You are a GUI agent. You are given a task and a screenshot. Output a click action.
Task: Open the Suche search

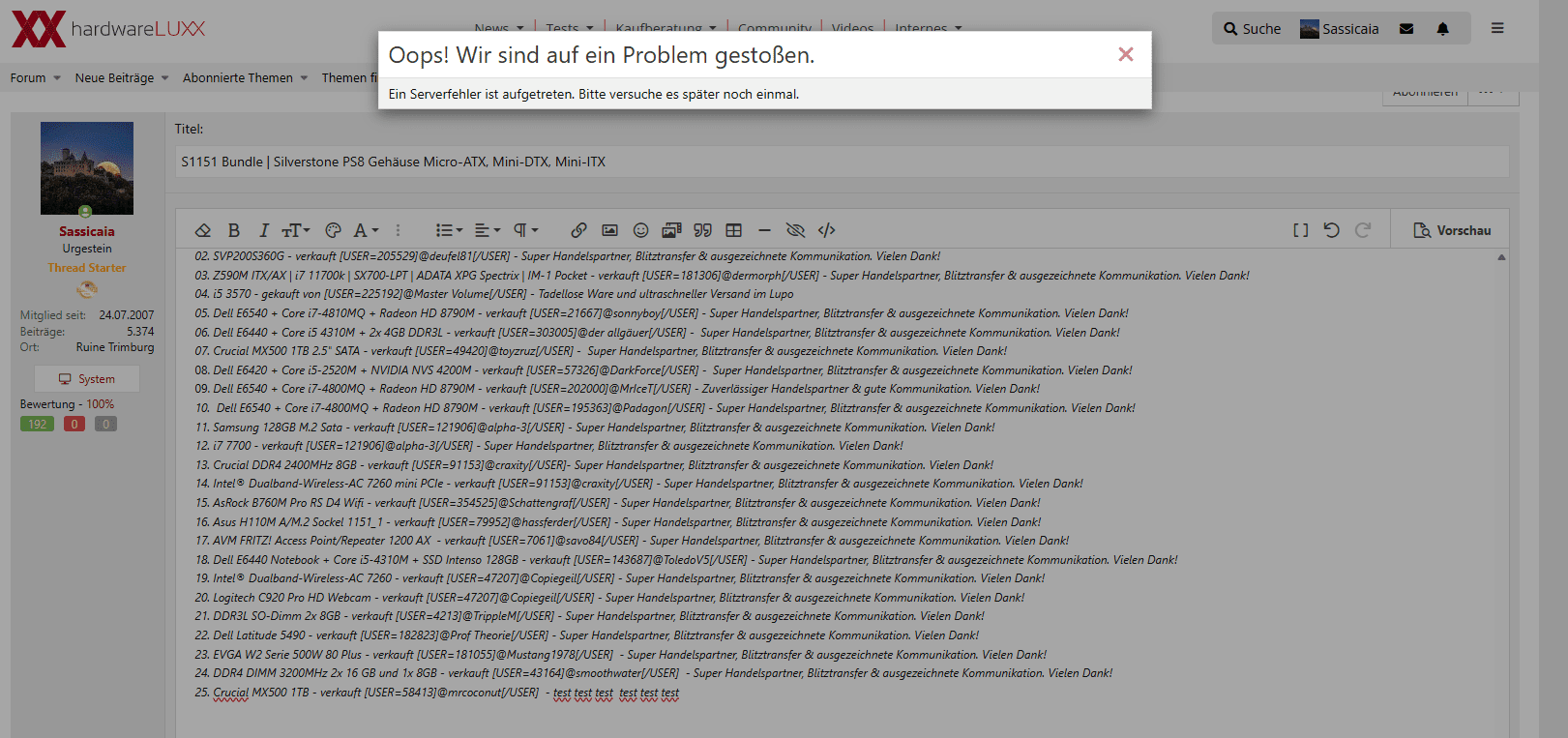[1252, 29]
